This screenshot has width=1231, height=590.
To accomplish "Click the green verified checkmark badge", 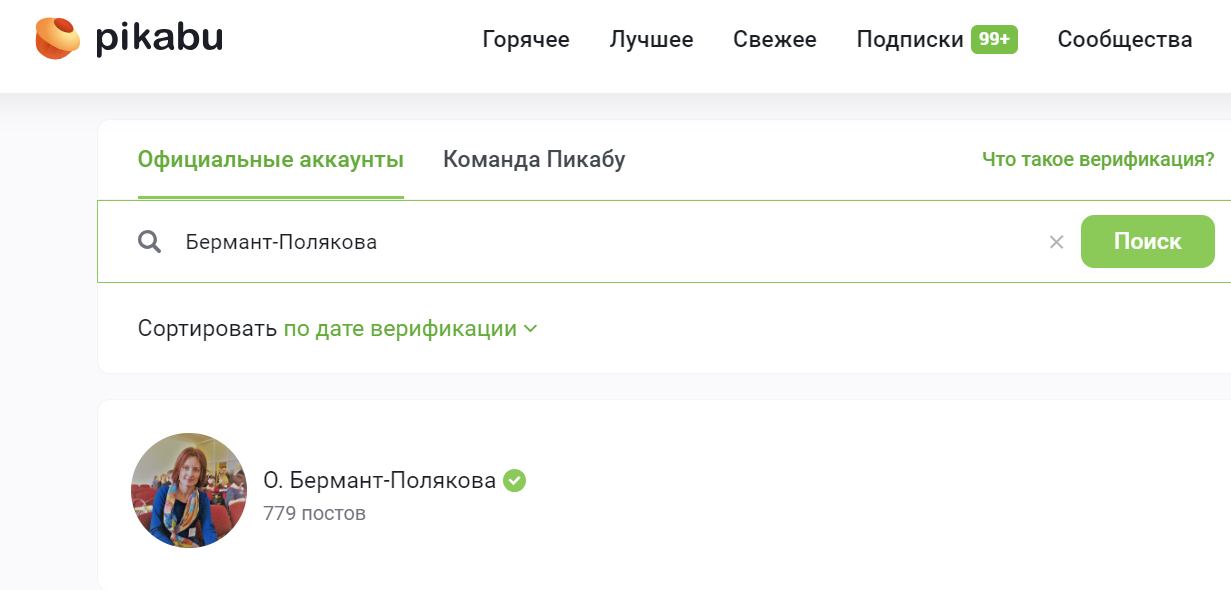I will pos(515,481).
